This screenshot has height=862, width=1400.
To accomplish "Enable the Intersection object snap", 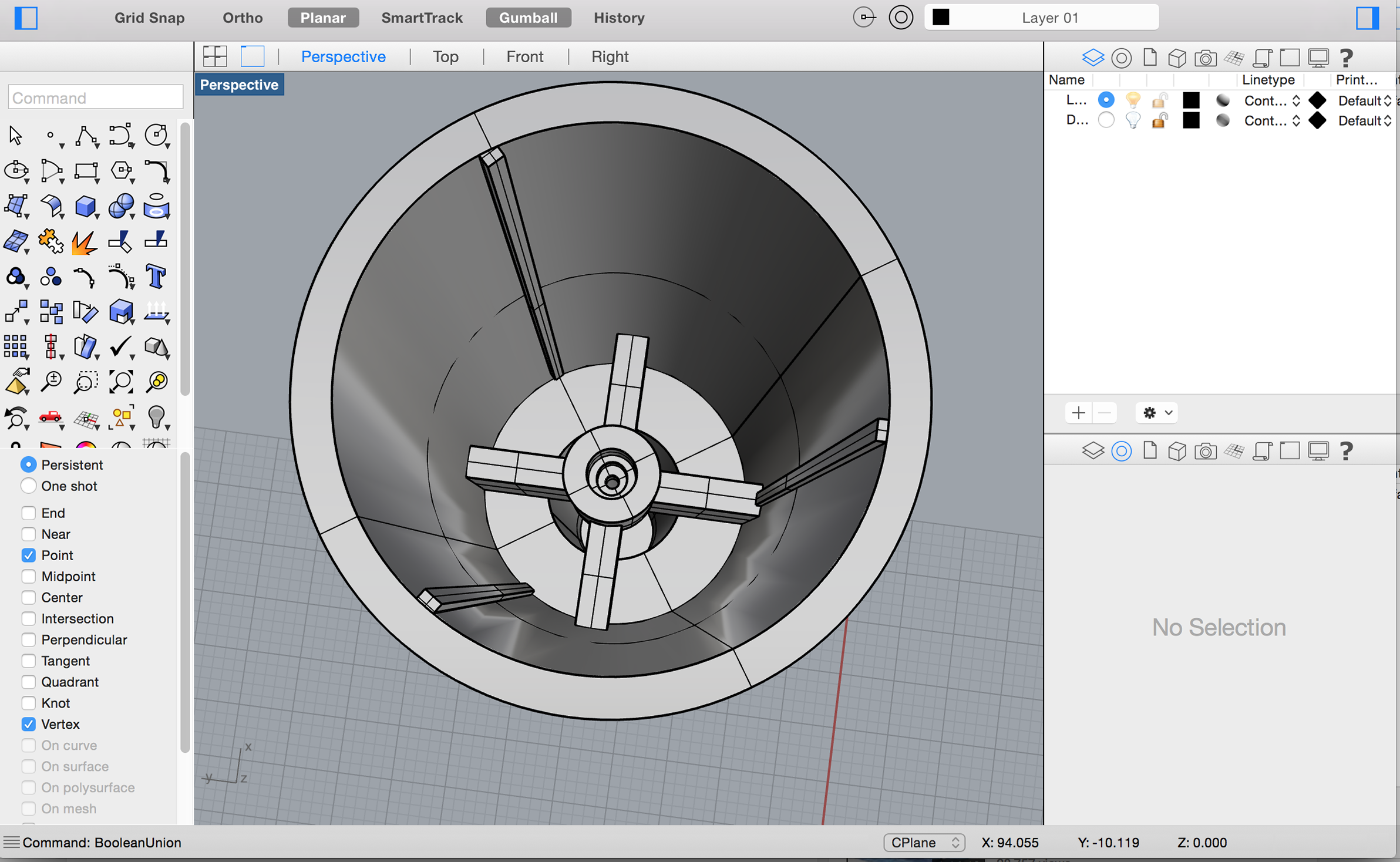I will pos(28,619).
